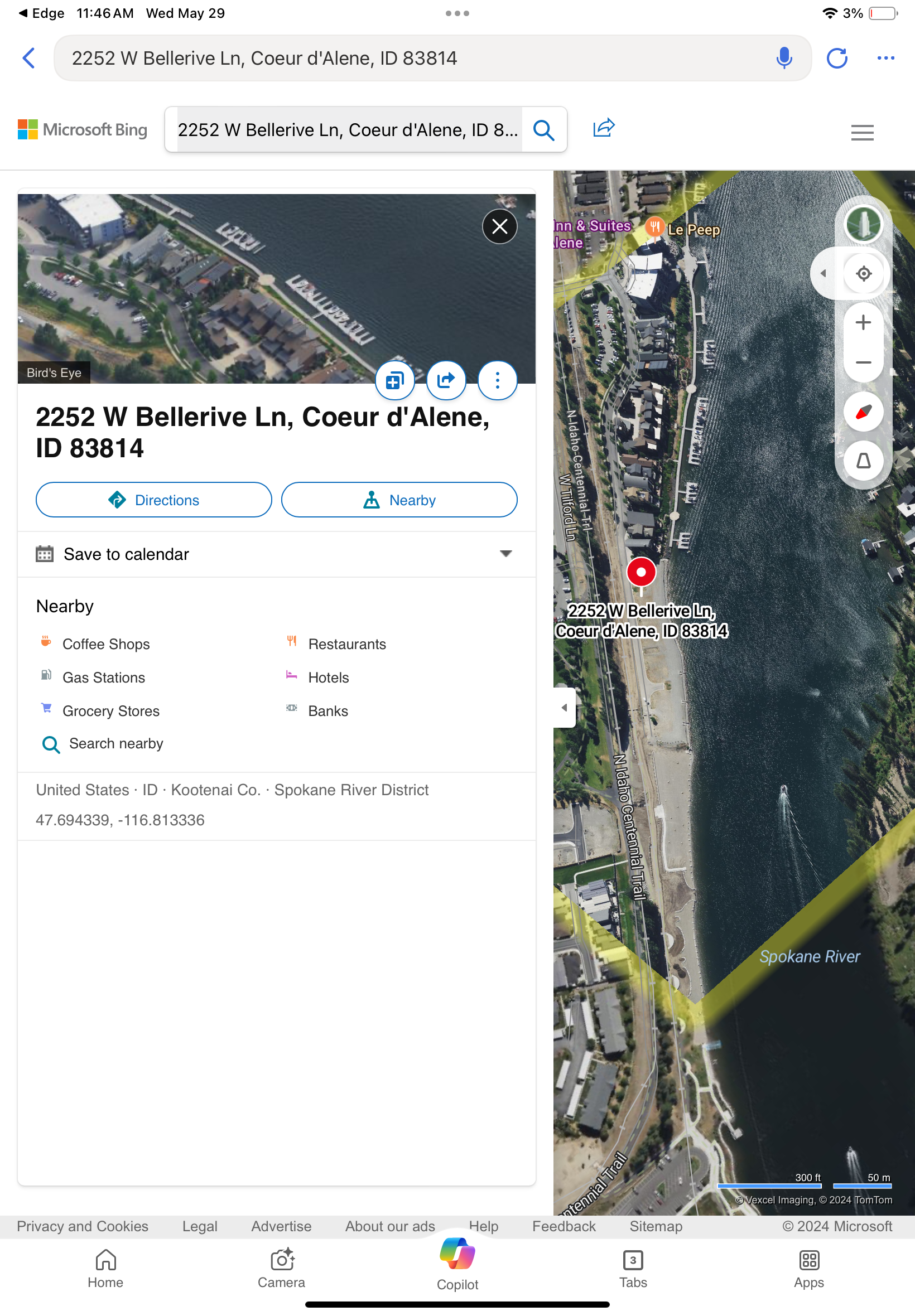Open the hamburger menu in Bing header
Screen dimensions: 915x1316
pos(861,132)
